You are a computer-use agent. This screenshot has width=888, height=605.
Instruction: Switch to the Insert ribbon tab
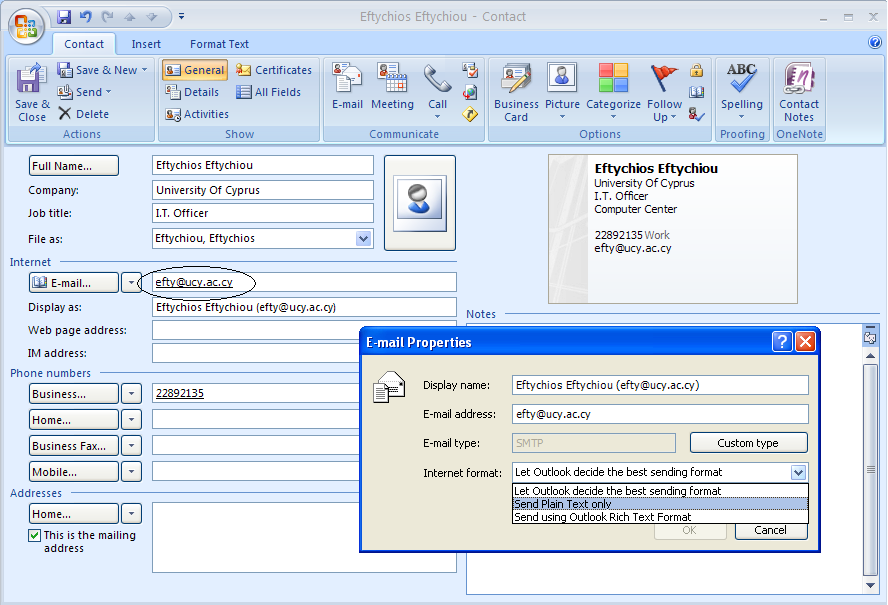click(x=146, y=44)
